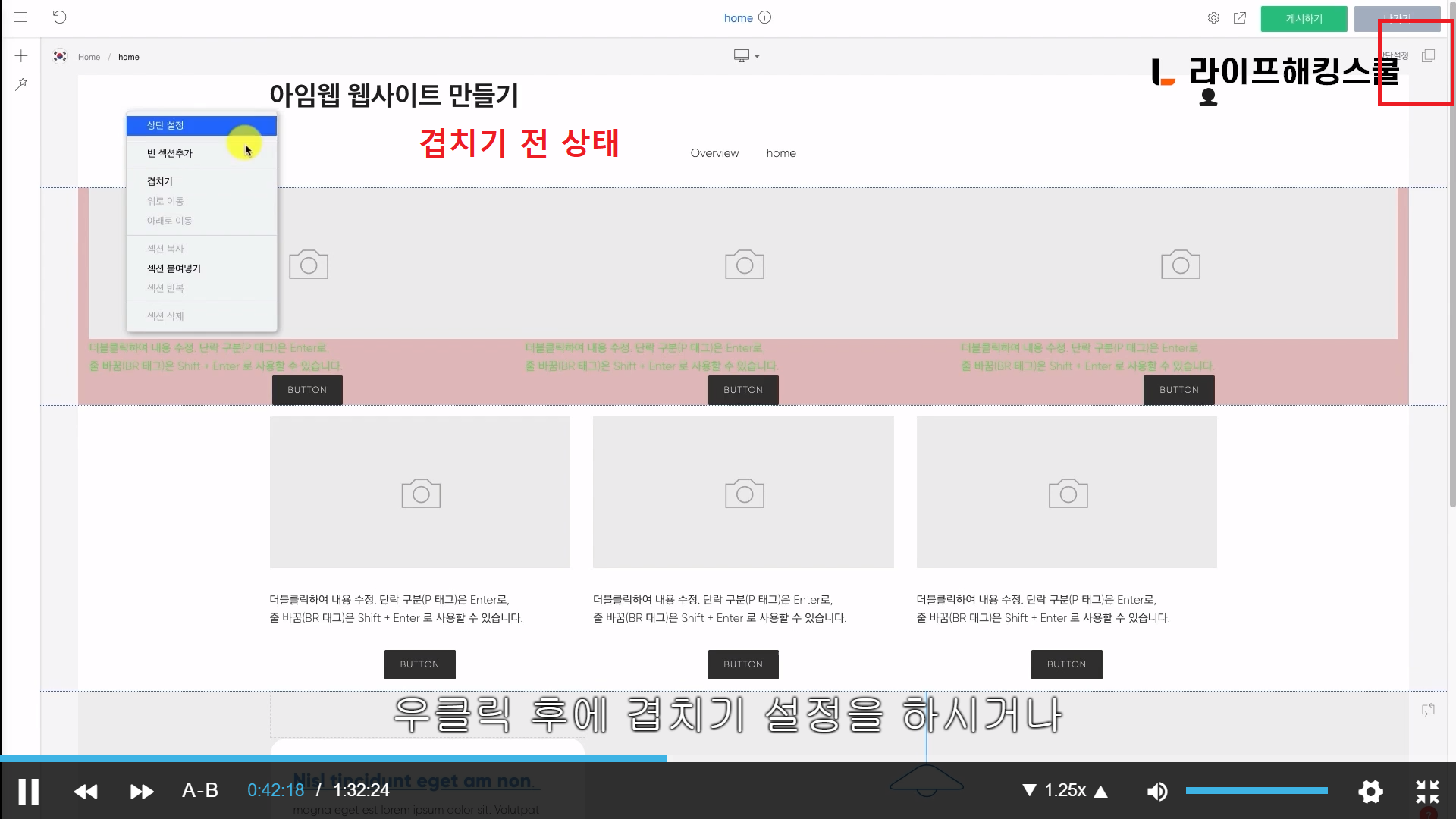The image size is (1456, 819).
Task: Click the undo history icon
Action: click(x=60, y=17)
